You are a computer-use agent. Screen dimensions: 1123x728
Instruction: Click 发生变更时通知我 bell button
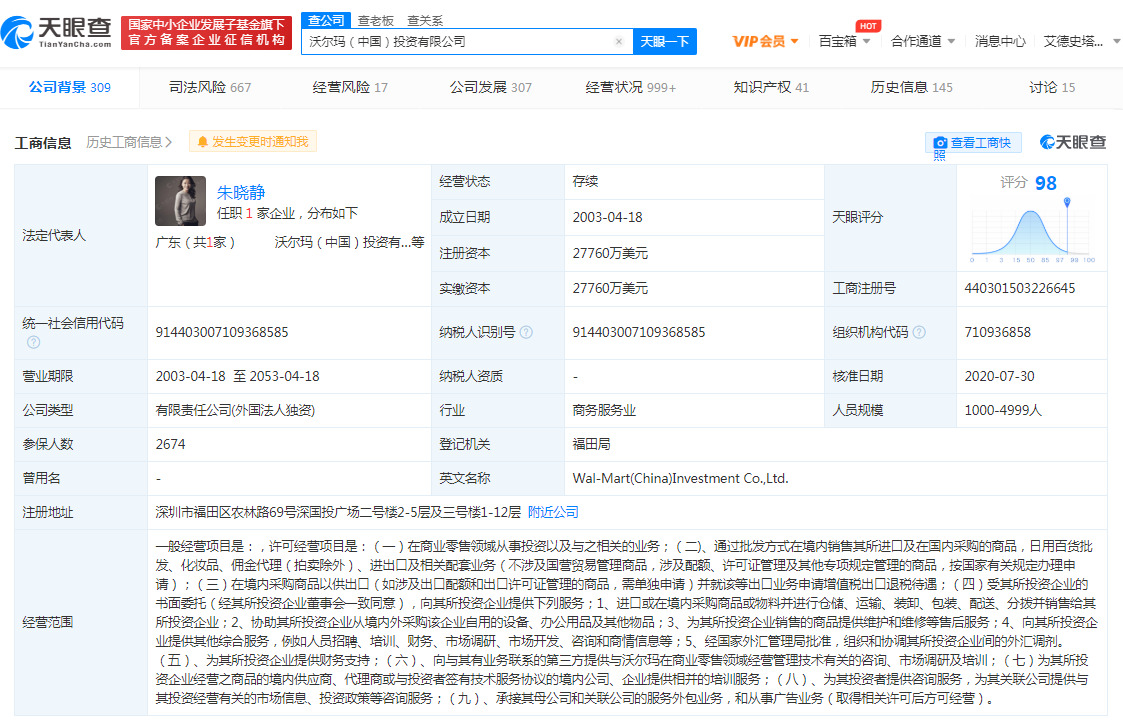253,141
